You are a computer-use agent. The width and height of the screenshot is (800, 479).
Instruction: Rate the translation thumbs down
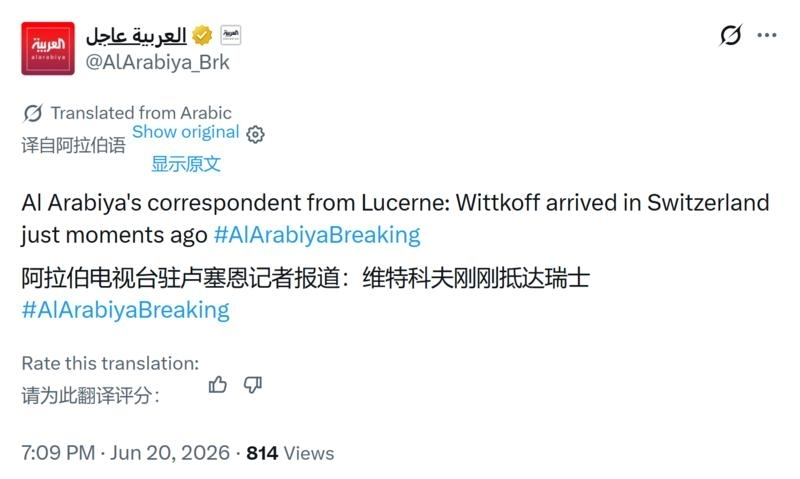pos(253,385)
